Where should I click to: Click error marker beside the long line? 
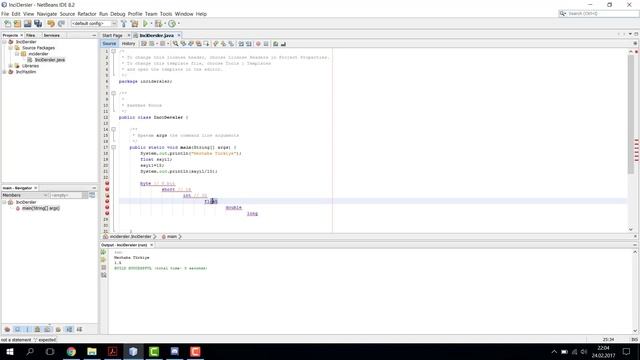coord(107,213)
